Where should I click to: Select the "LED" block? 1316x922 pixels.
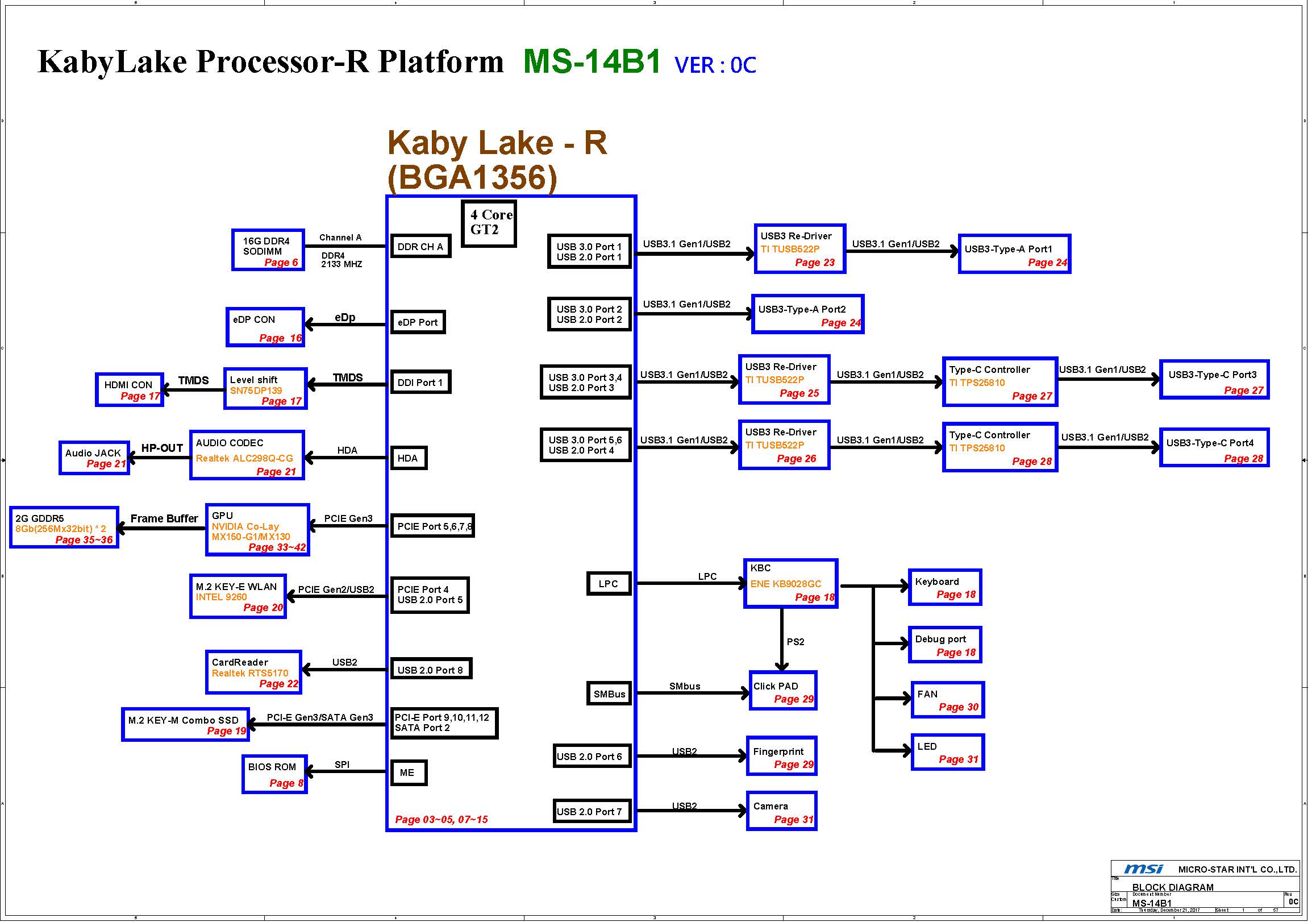(947, 751)
